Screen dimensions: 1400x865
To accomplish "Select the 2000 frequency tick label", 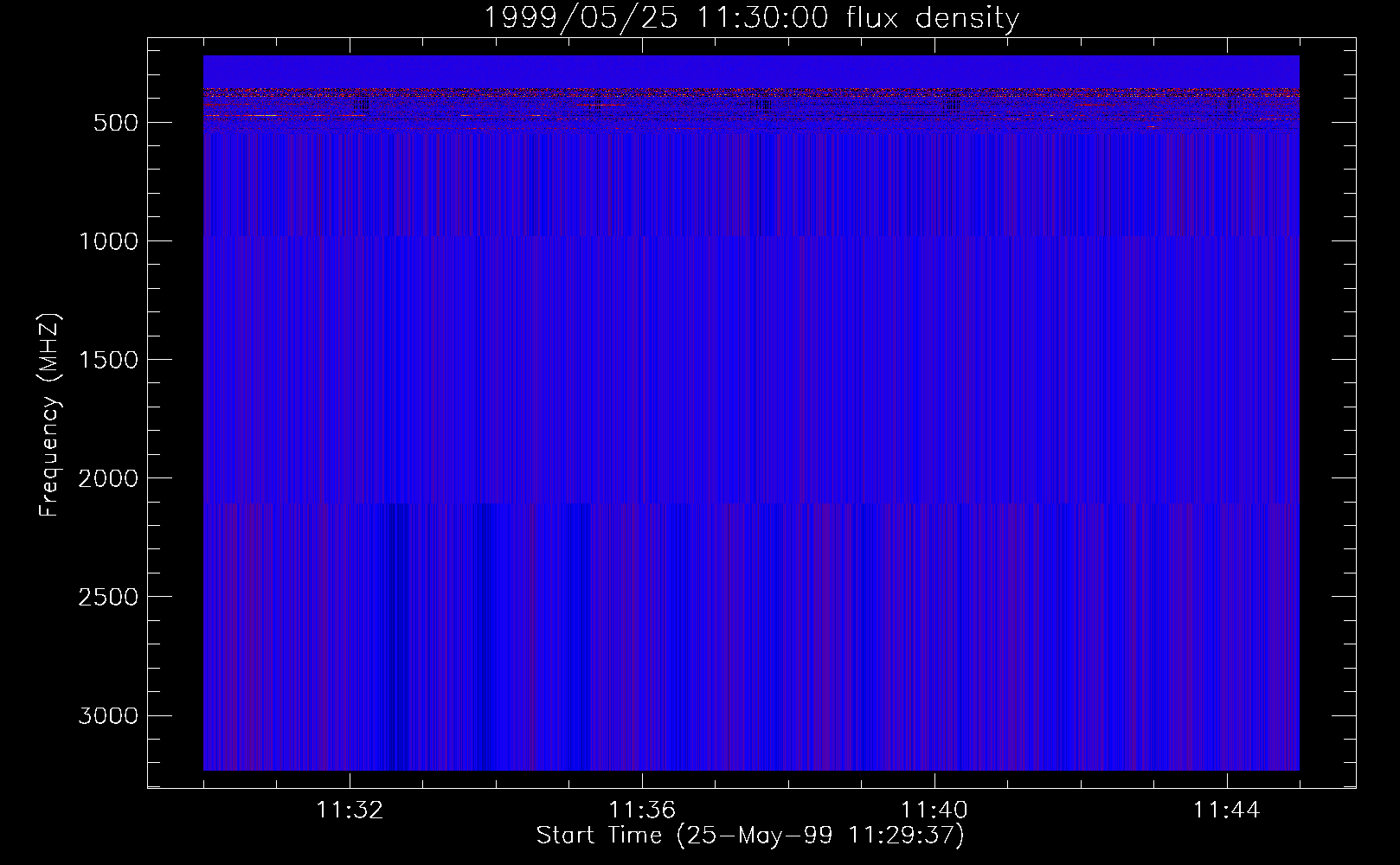I will (108, 478).
